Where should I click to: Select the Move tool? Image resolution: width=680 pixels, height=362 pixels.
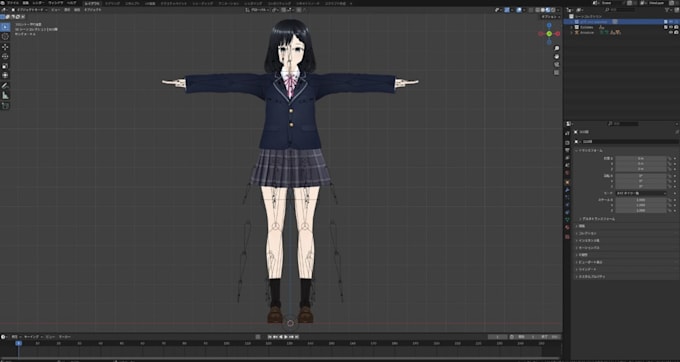tap(5, 47)
